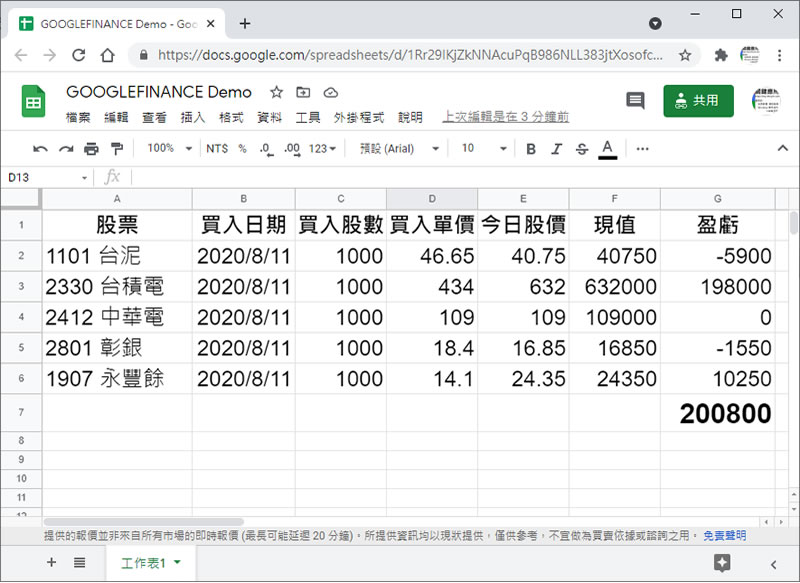Collapse menus with the up chevron
The width and height of the screenshot is (800, 583).
click(x=782, y=148)
